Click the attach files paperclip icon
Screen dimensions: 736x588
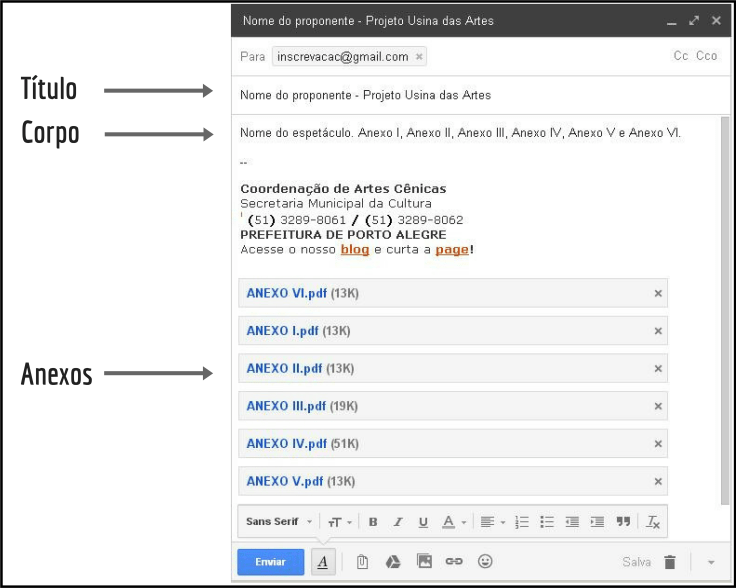tap(362, 562)
